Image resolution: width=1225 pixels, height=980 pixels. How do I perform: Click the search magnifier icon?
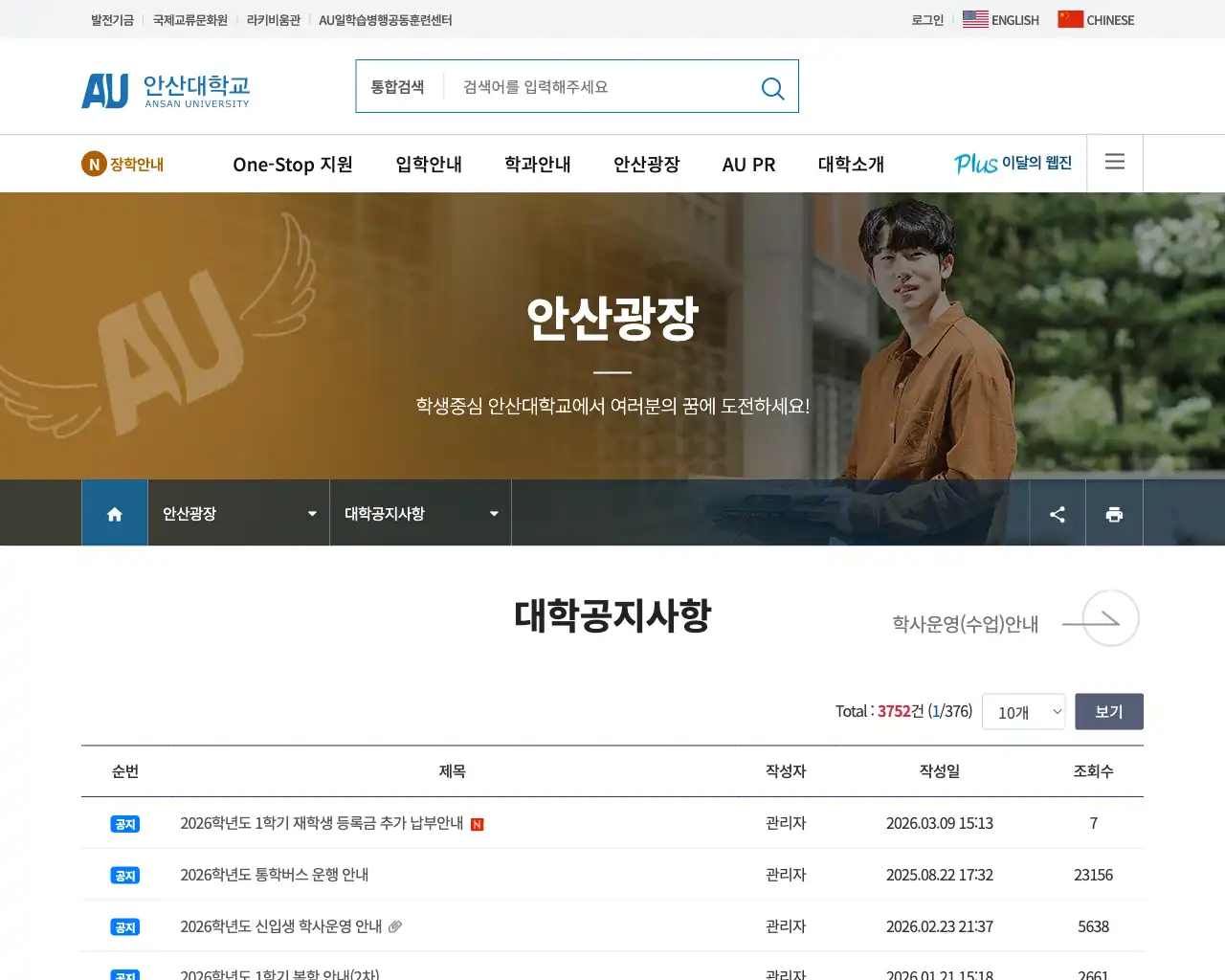(x=772, y=88)
